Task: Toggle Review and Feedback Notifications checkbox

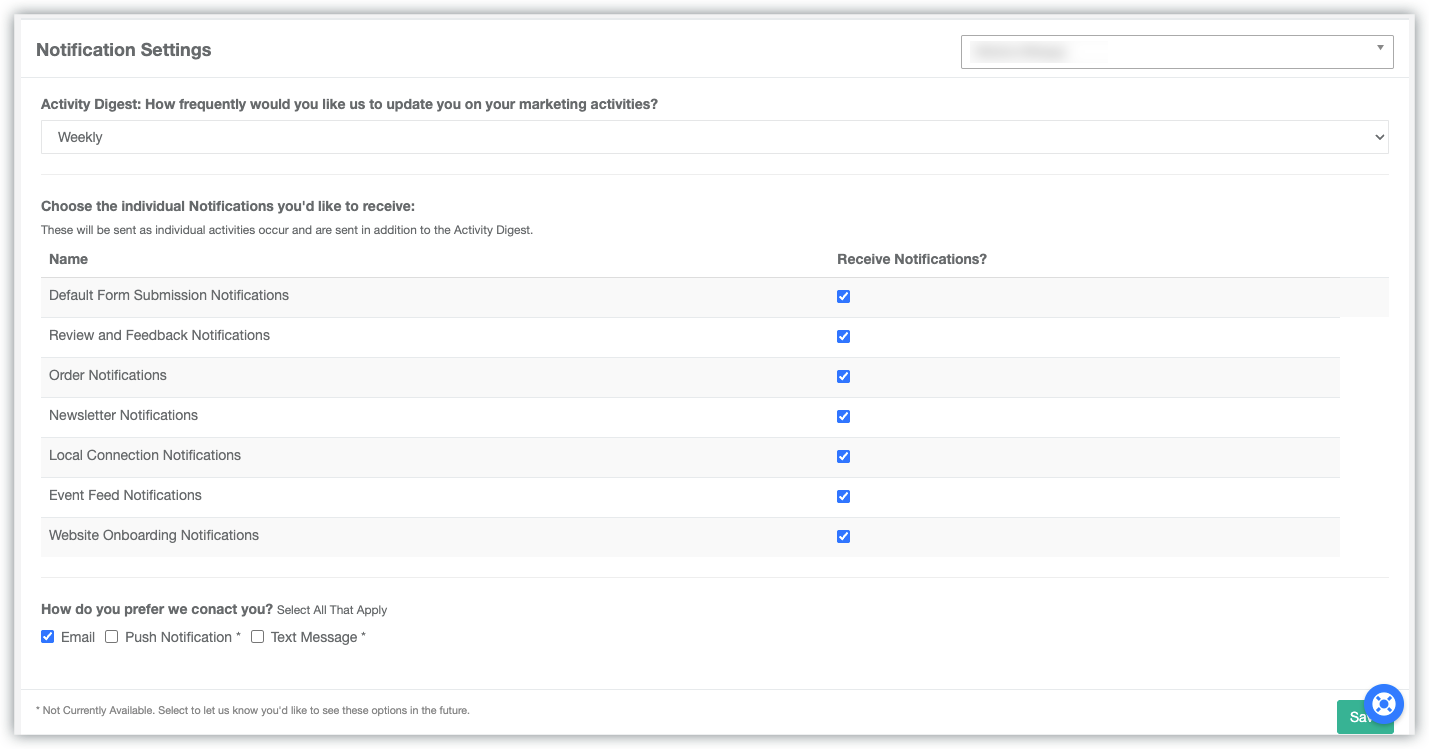Action: click(x=843, y=337)
